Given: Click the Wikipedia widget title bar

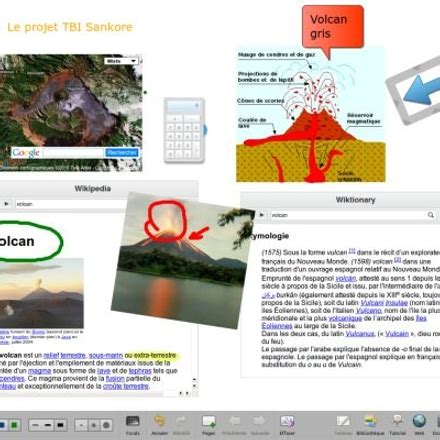Looking at the screenshot, I should [x=99, y=189].
